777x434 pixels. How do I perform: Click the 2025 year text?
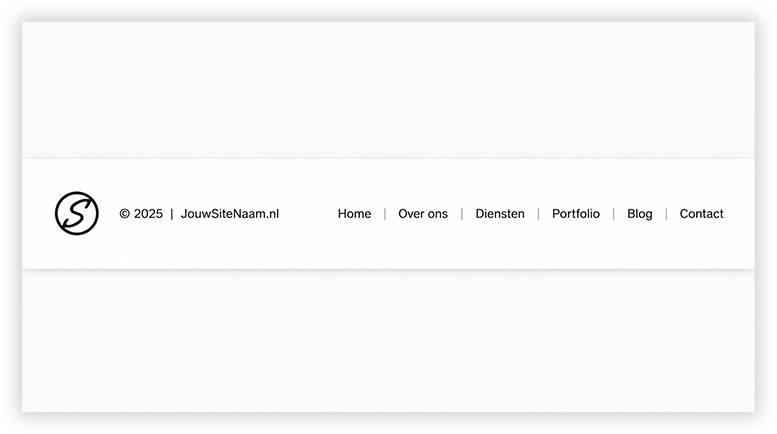click(x=148, y=214)
